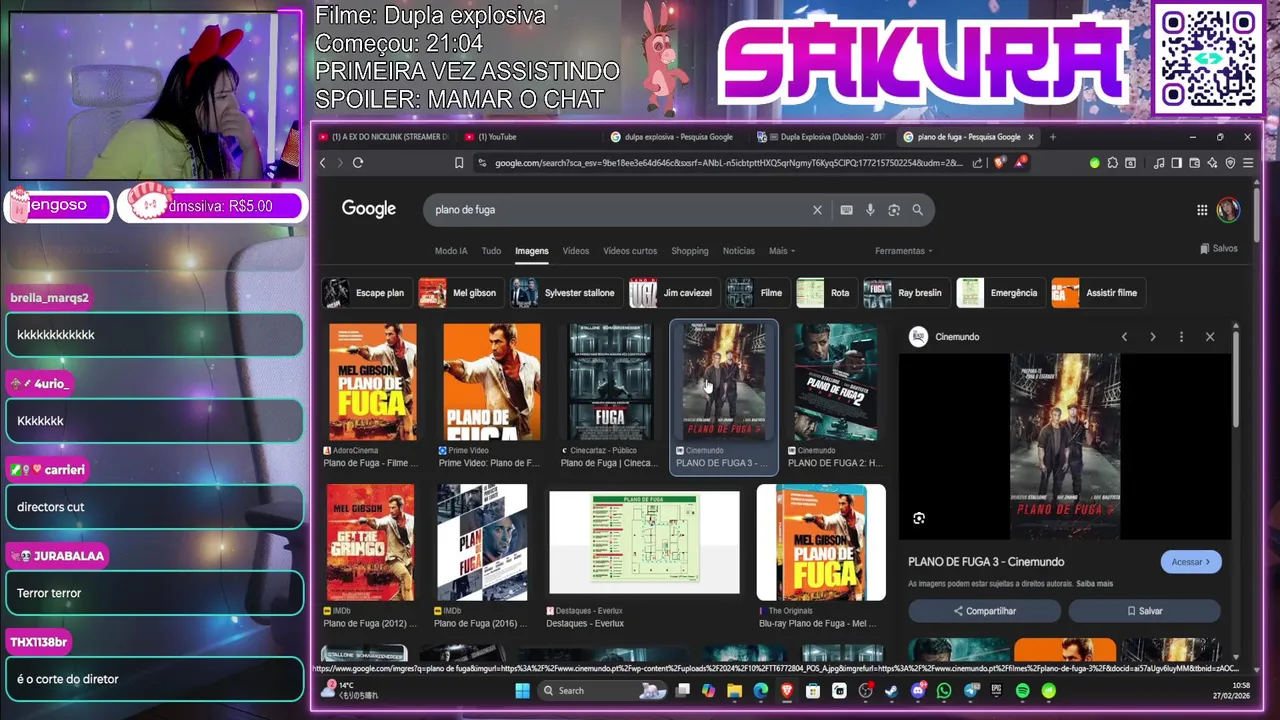Expand the Ferramentas tools dropdown
Screen dimensions: 1280x720
(903, 251)
